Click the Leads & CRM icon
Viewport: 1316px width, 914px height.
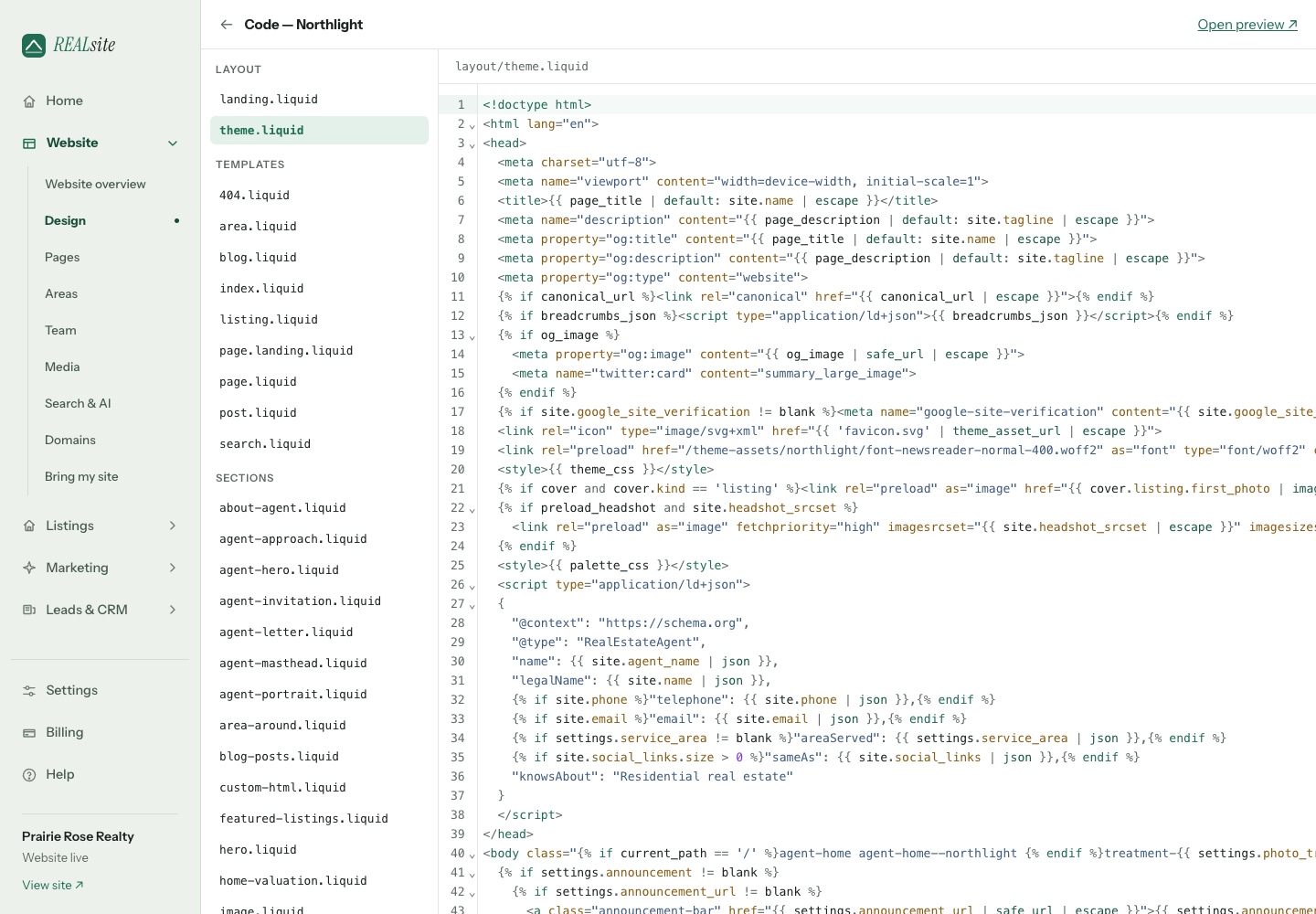29,611
